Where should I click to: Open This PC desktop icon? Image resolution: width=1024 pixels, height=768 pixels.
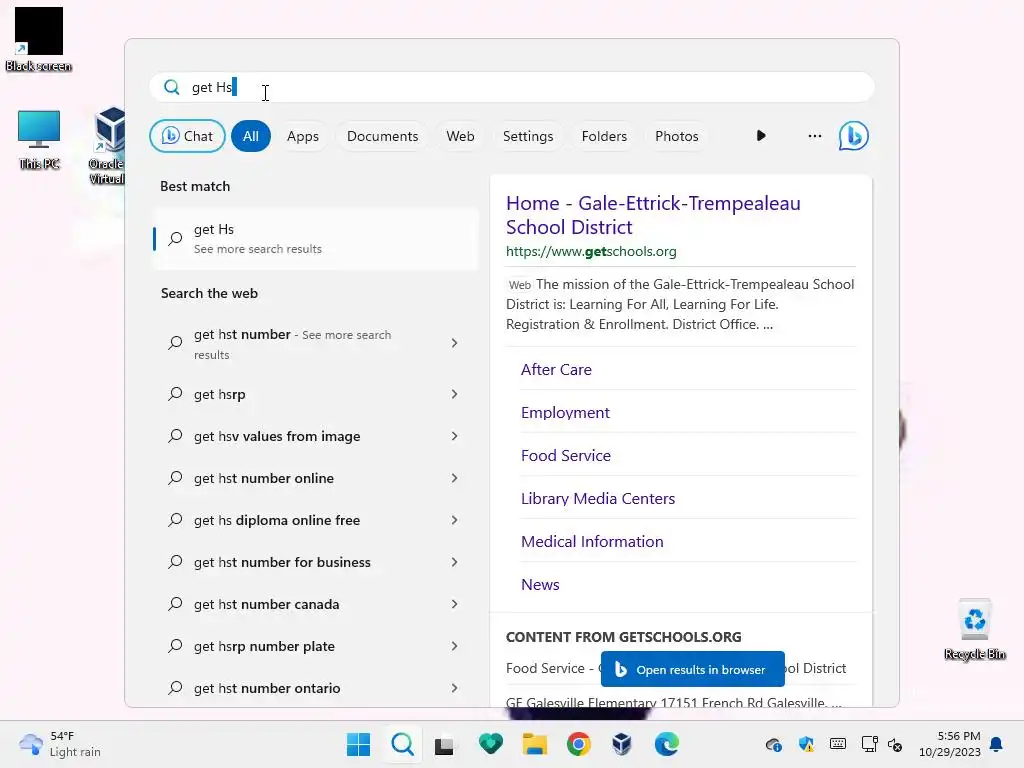pos(39,140)
